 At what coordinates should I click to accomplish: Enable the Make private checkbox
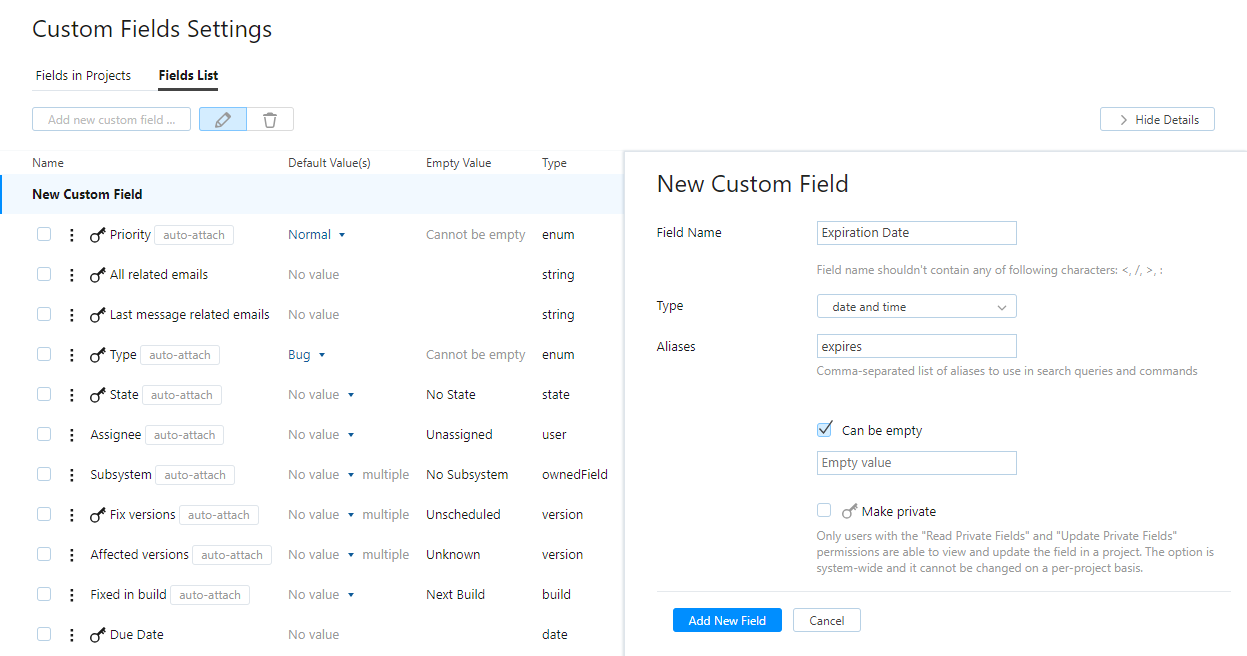pos(824,510)
